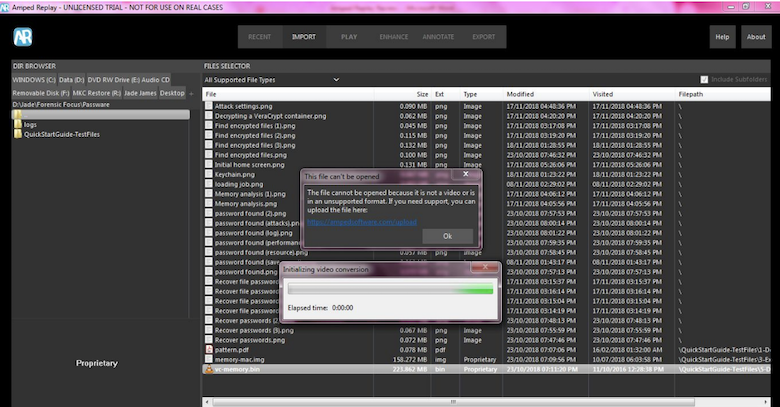Click the Filepath column header
780x407 pixels.
pyautogui.click(x=691, y=94)
